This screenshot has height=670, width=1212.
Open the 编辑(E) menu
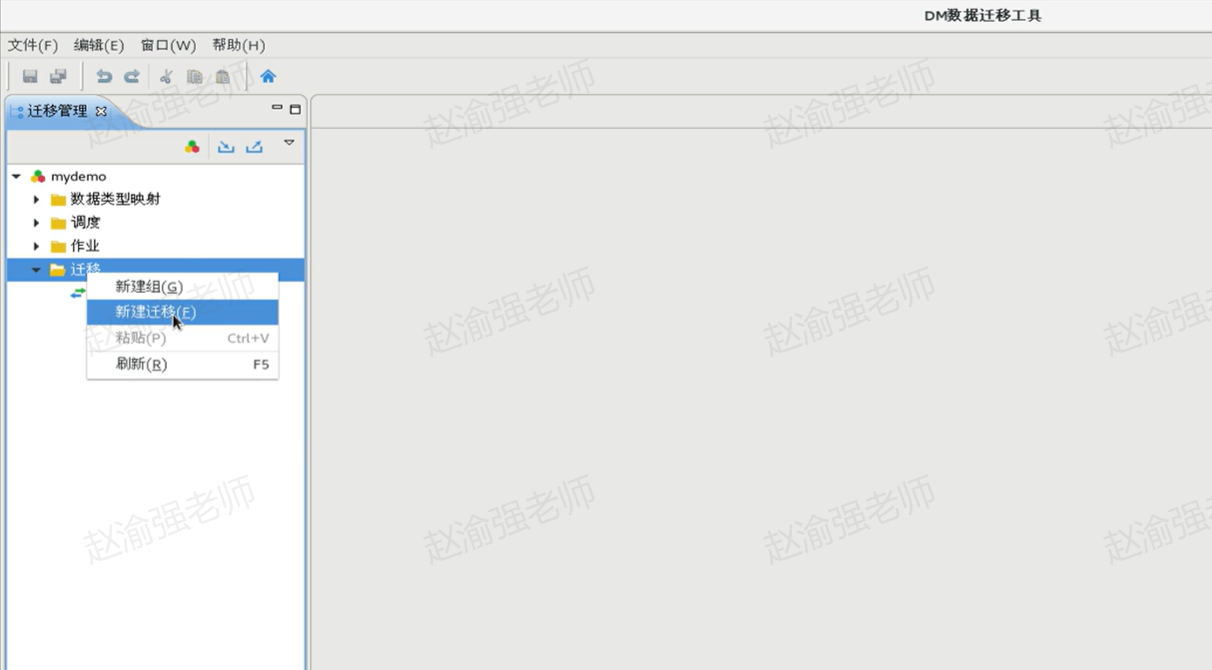point(99,45)
